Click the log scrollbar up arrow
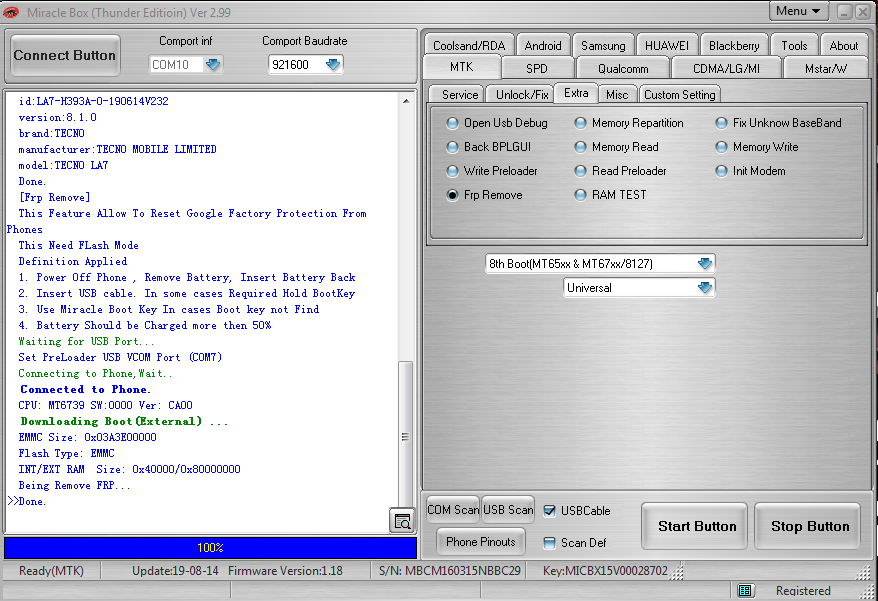This screenshot has height=601, width=878. point(406,101)
